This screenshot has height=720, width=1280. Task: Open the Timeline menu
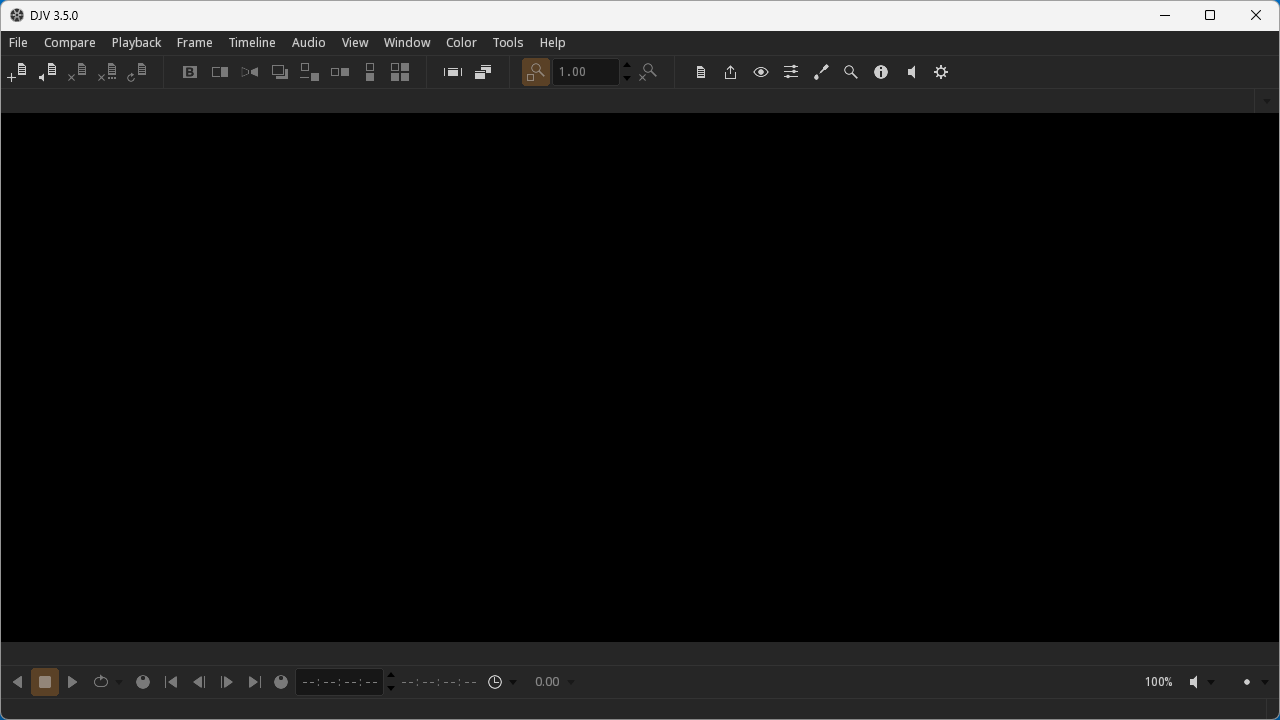tap(252, 43)
